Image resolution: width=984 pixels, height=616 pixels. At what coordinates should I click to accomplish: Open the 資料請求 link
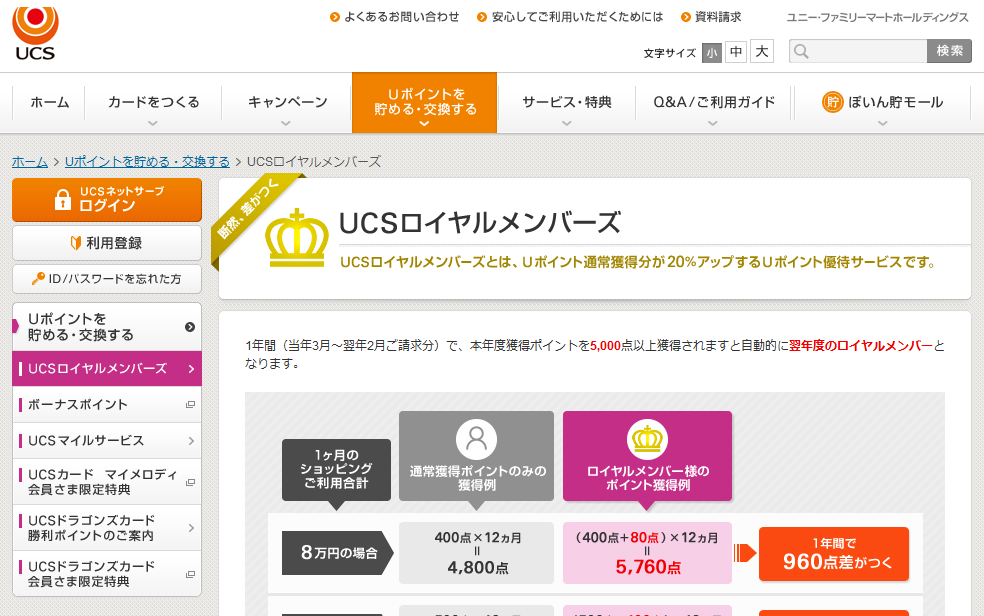click(718, 18)
